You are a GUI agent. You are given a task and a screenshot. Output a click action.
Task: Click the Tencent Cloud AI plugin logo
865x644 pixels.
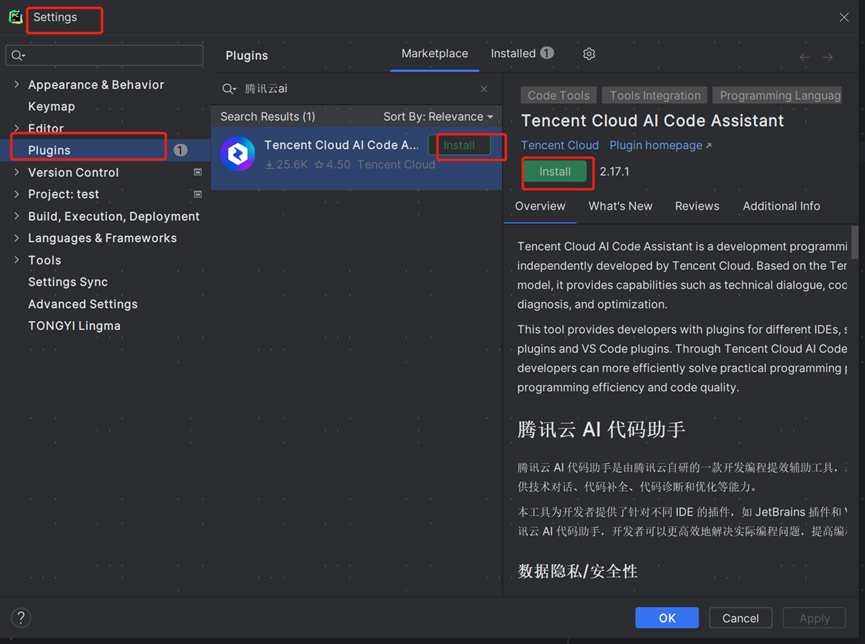point(238,154)
